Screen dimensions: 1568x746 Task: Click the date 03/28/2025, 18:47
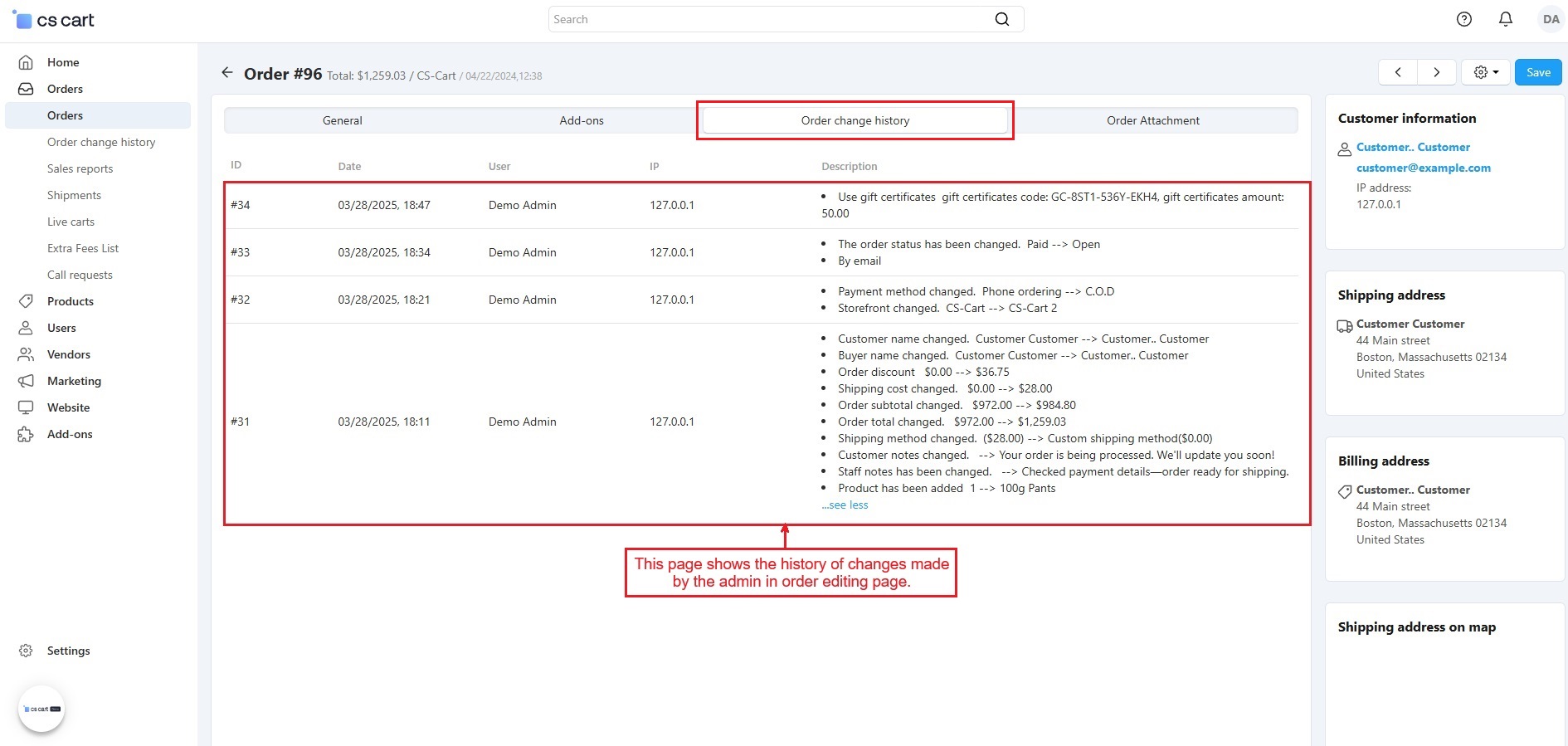384,205
